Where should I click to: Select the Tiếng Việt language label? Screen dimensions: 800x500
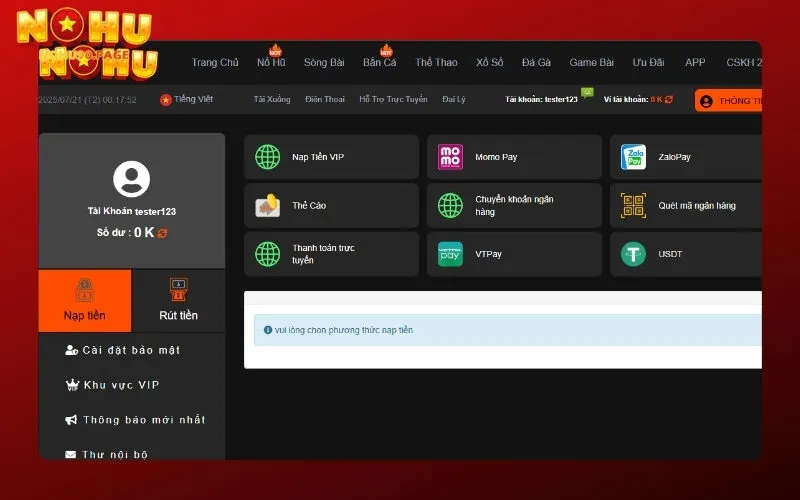[193, 99]
